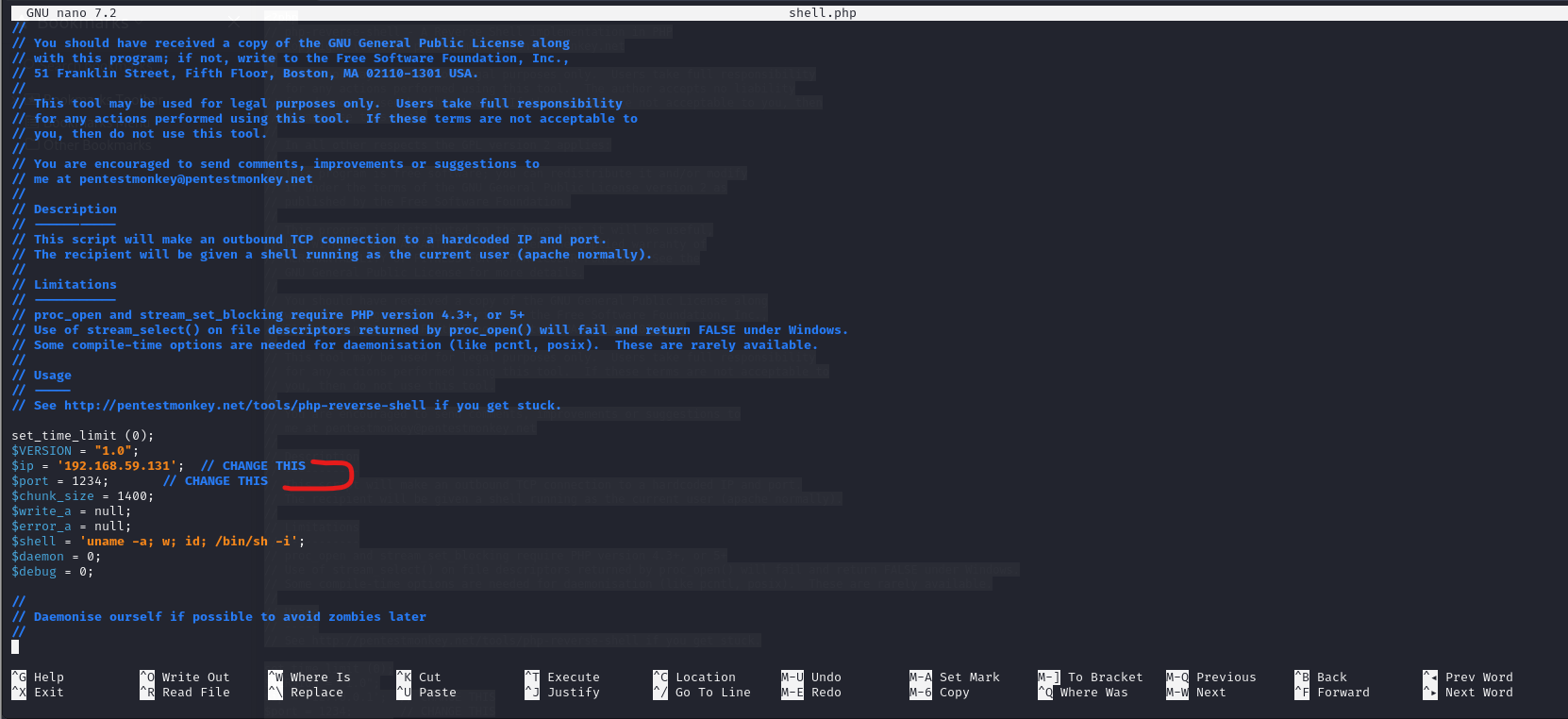Click the set_time_limit (0); line
Viewport: 1568px width, 719px height.
83,436
